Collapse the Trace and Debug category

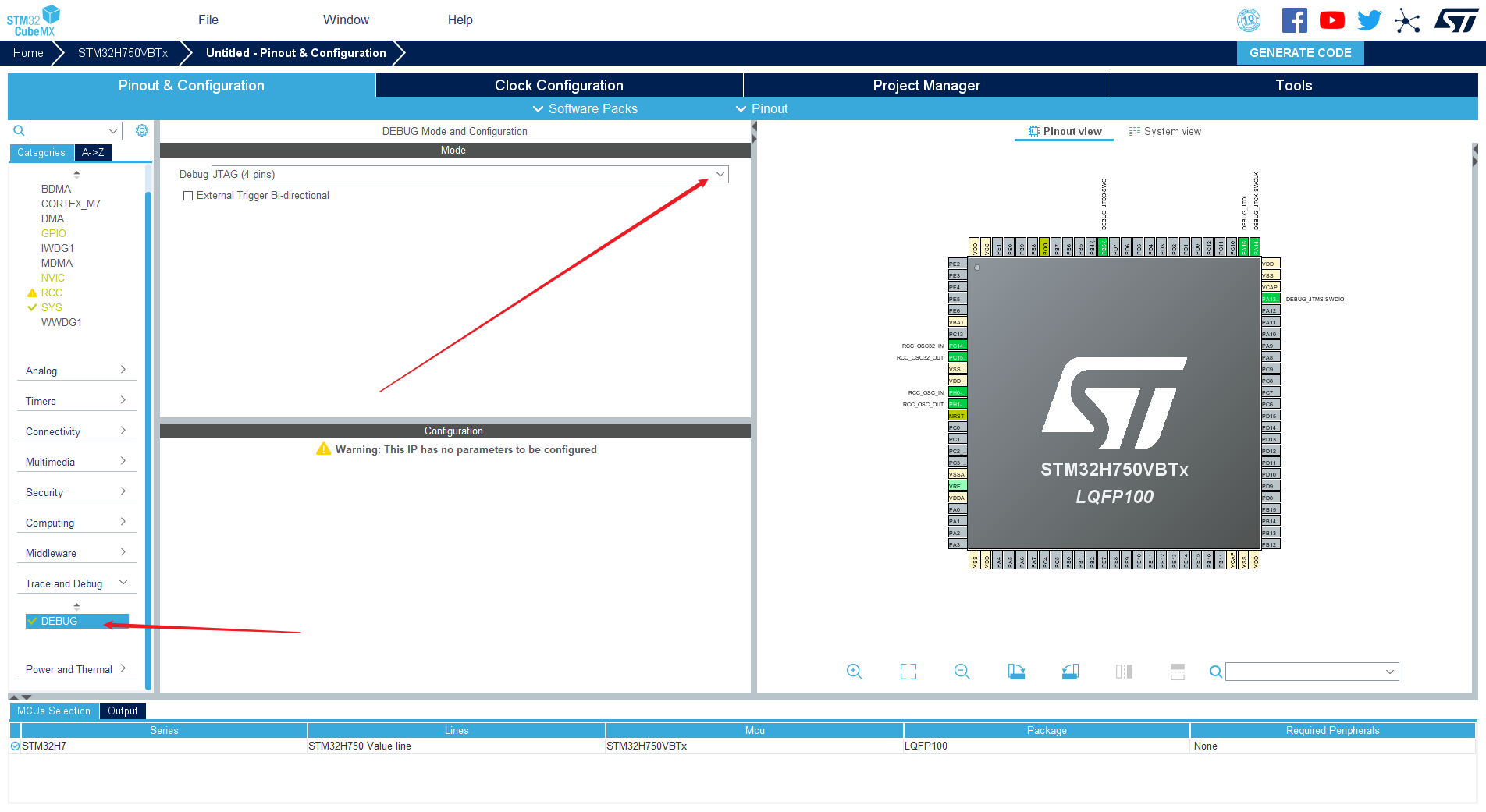tap(76, 583)
